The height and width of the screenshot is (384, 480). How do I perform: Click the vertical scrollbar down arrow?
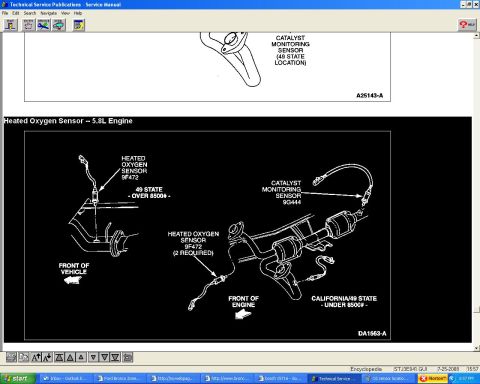coord(476,348)
